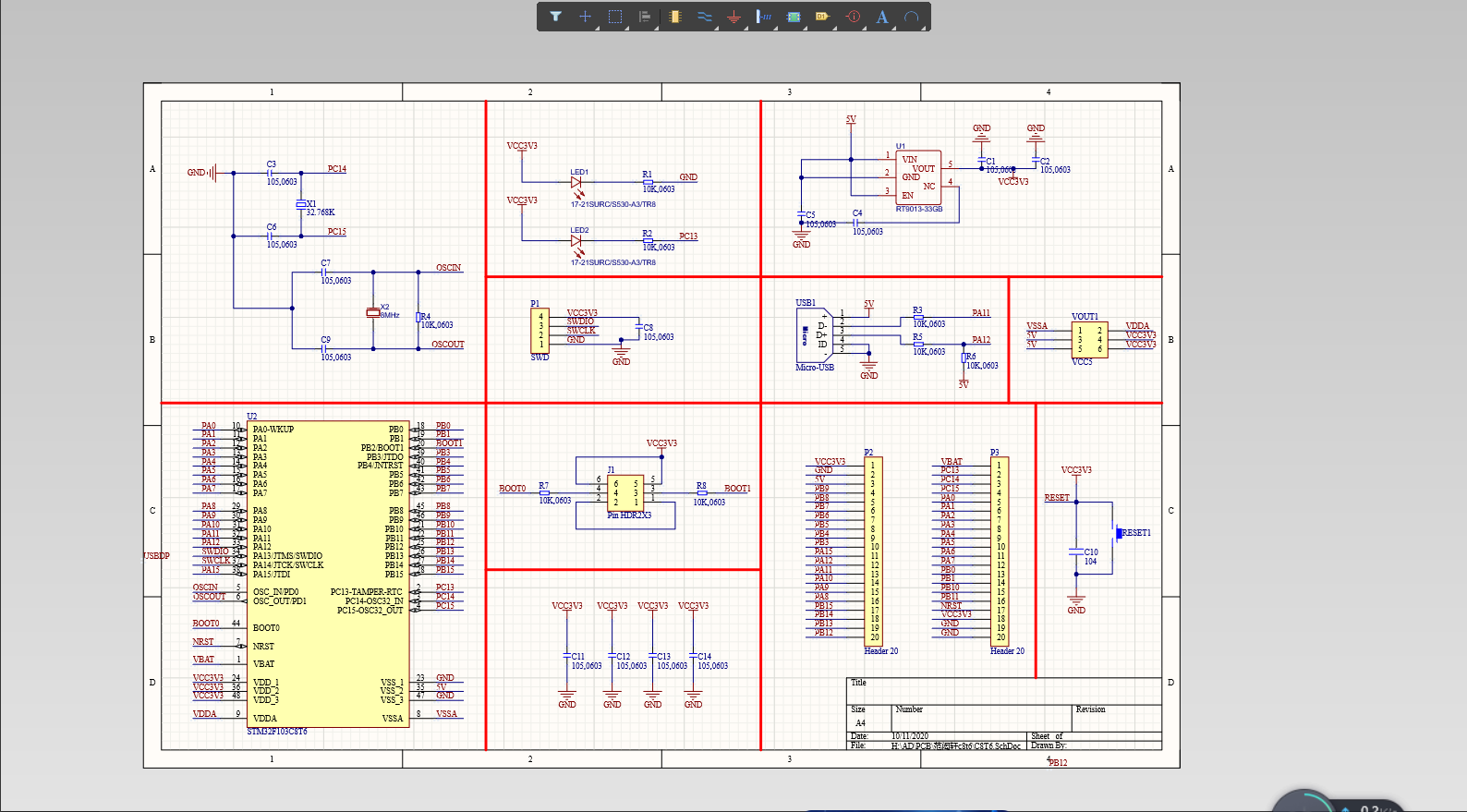The width and height of the screenshot is (1467, 812).
Task: Click the PC13 net label after R2
Action: [688, 236]
